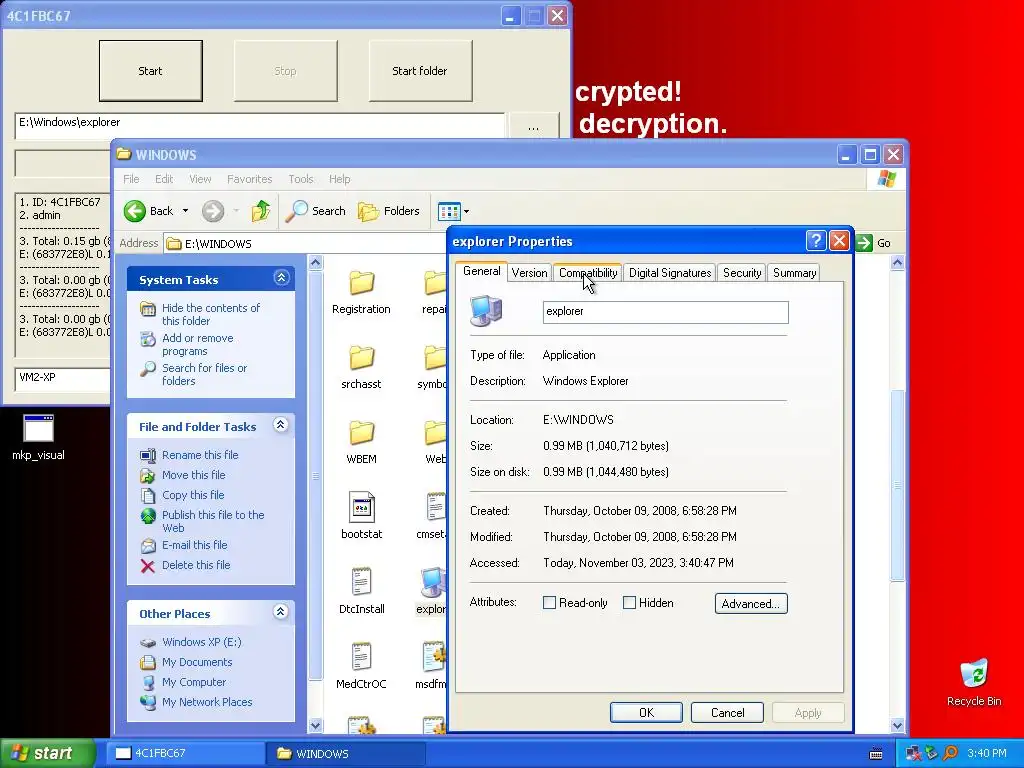
Task: Toggle the Hidden checkbox
Action: pos(630,603)
